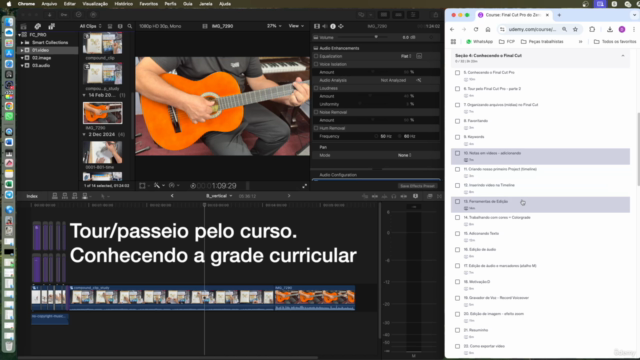
Task: Click the share export icon in Final Cut toolbar
Action: point(436,15)
